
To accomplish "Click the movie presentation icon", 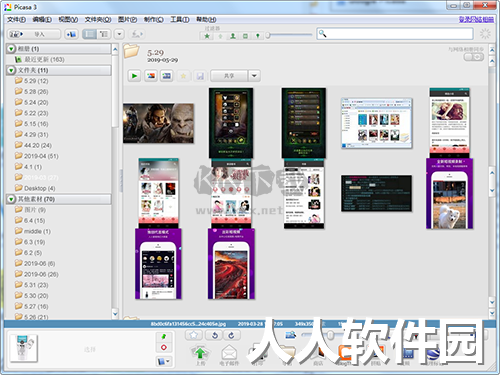I will (167, 76).
